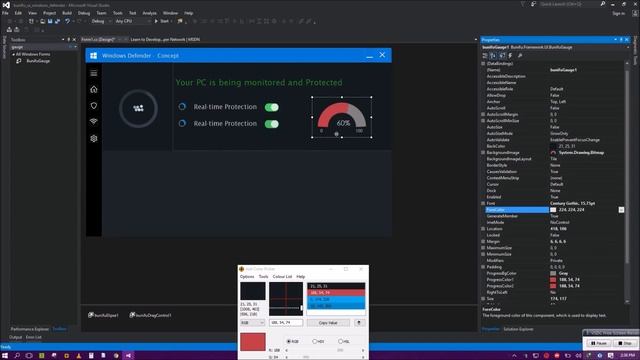Click the Toolbox search field

(x=41, y=47)
